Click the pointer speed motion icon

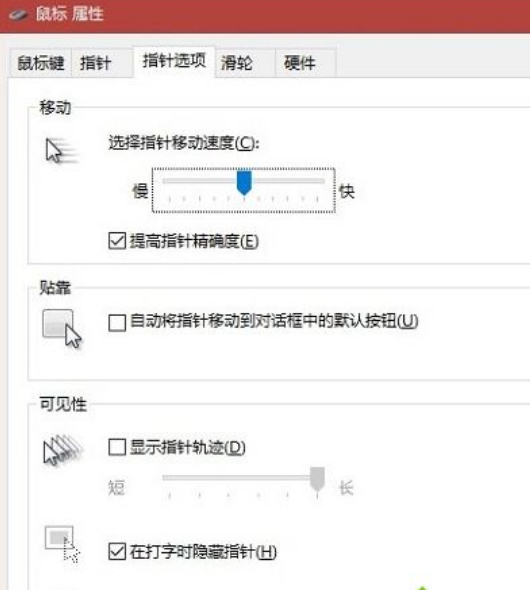coord(61,151)
